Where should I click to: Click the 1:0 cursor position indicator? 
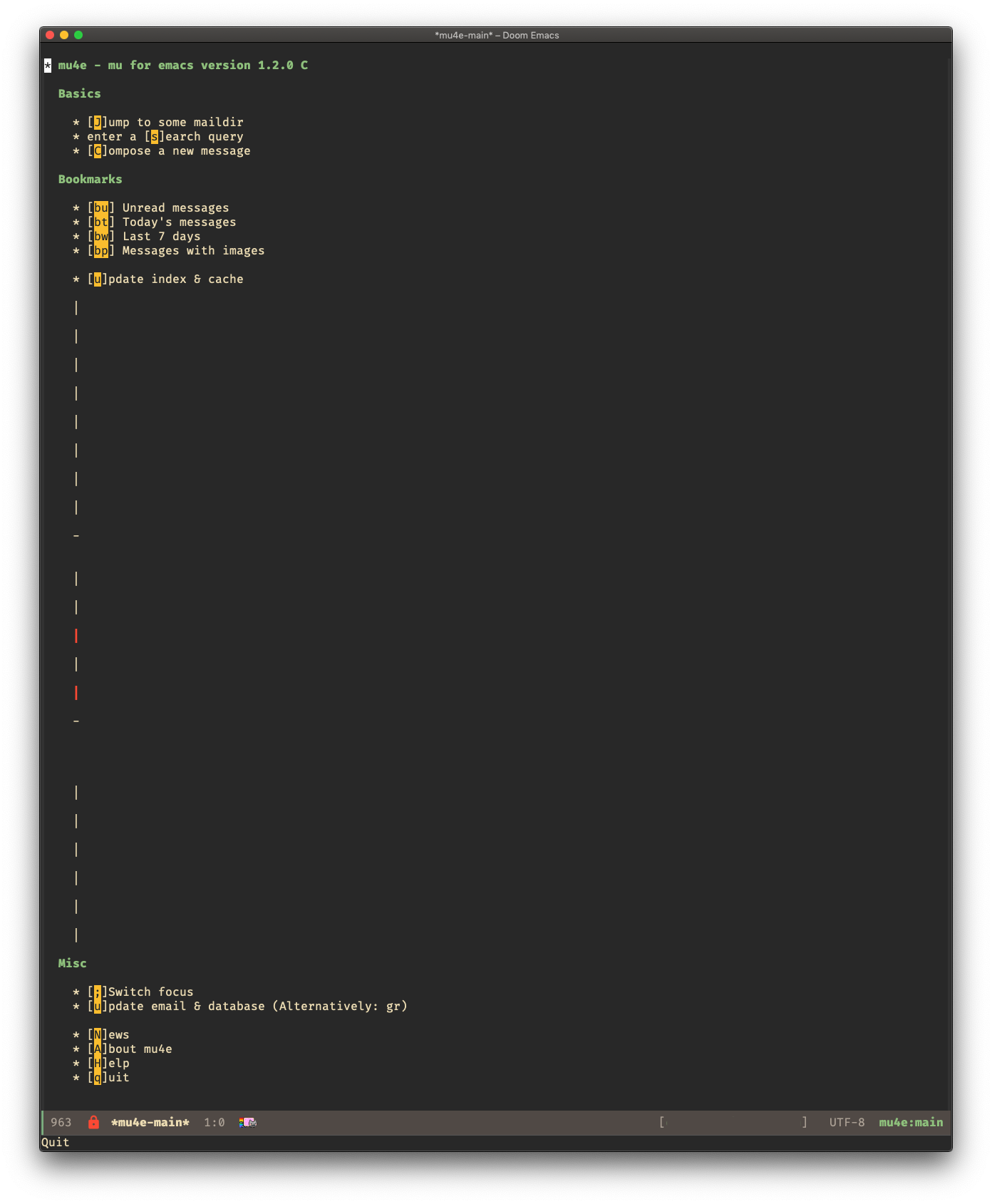215,1122
